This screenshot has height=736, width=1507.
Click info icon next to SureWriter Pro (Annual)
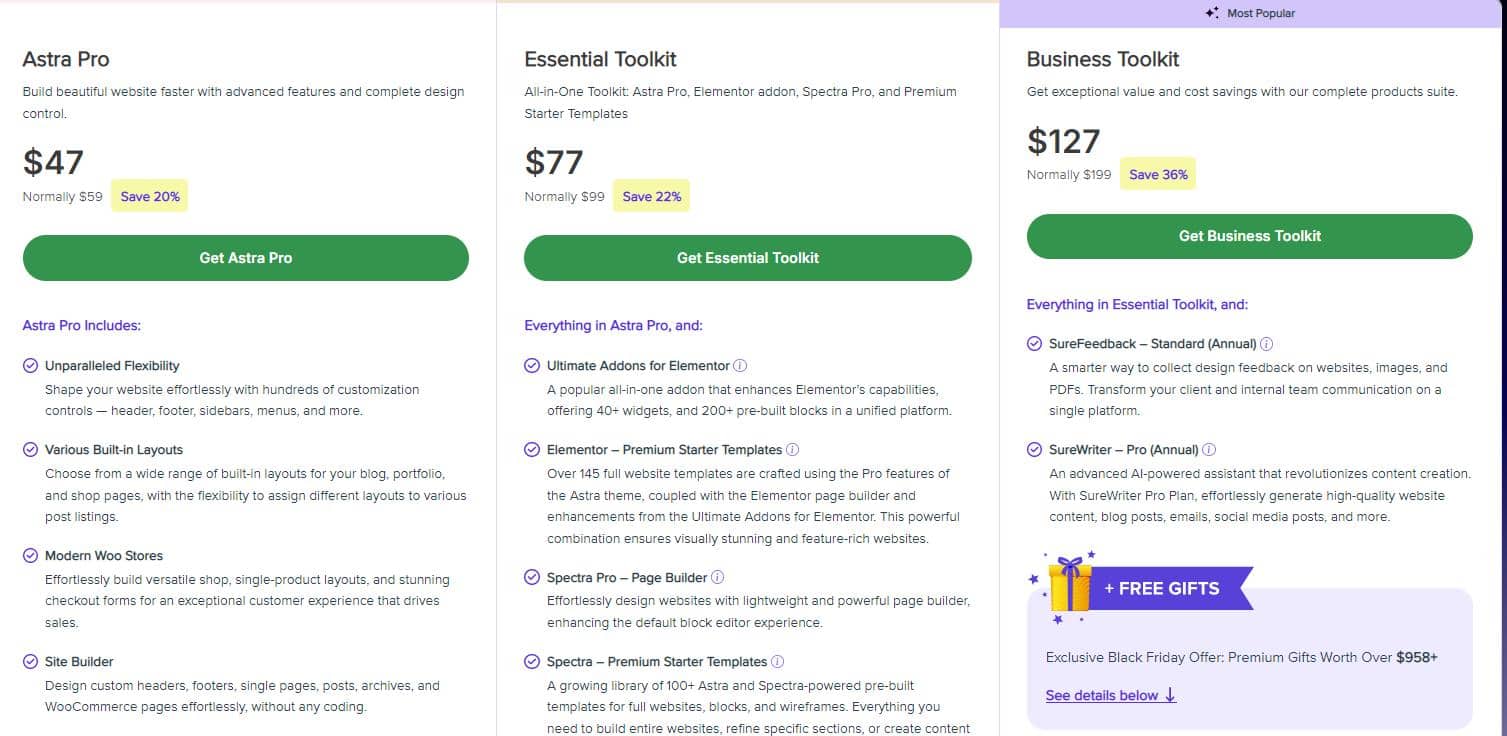click(1209, 450)
